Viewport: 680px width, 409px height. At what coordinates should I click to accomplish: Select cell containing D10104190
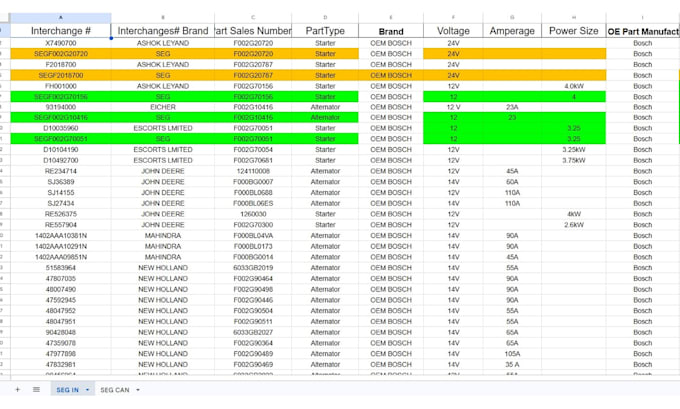61,150
